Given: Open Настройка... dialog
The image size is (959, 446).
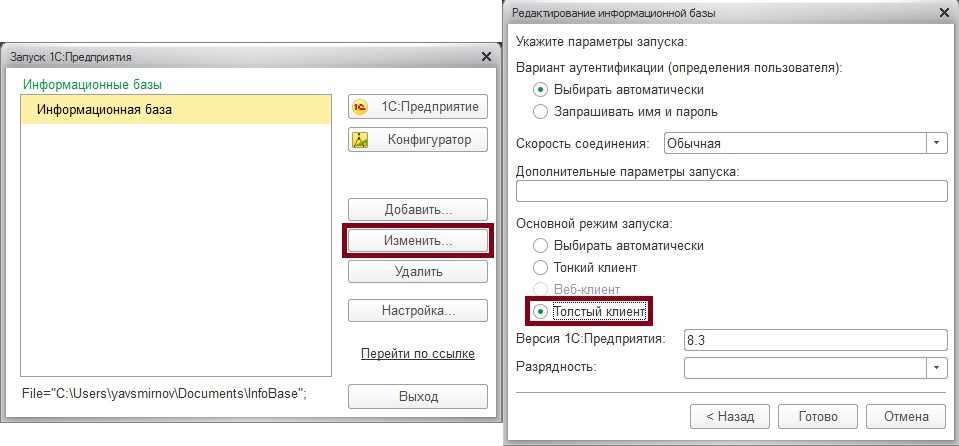Looking at the screenshot, I should 418,310.
